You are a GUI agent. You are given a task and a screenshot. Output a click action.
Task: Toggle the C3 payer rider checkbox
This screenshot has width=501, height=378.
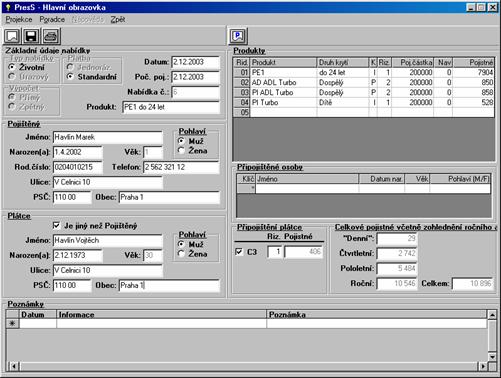point(239,252)
